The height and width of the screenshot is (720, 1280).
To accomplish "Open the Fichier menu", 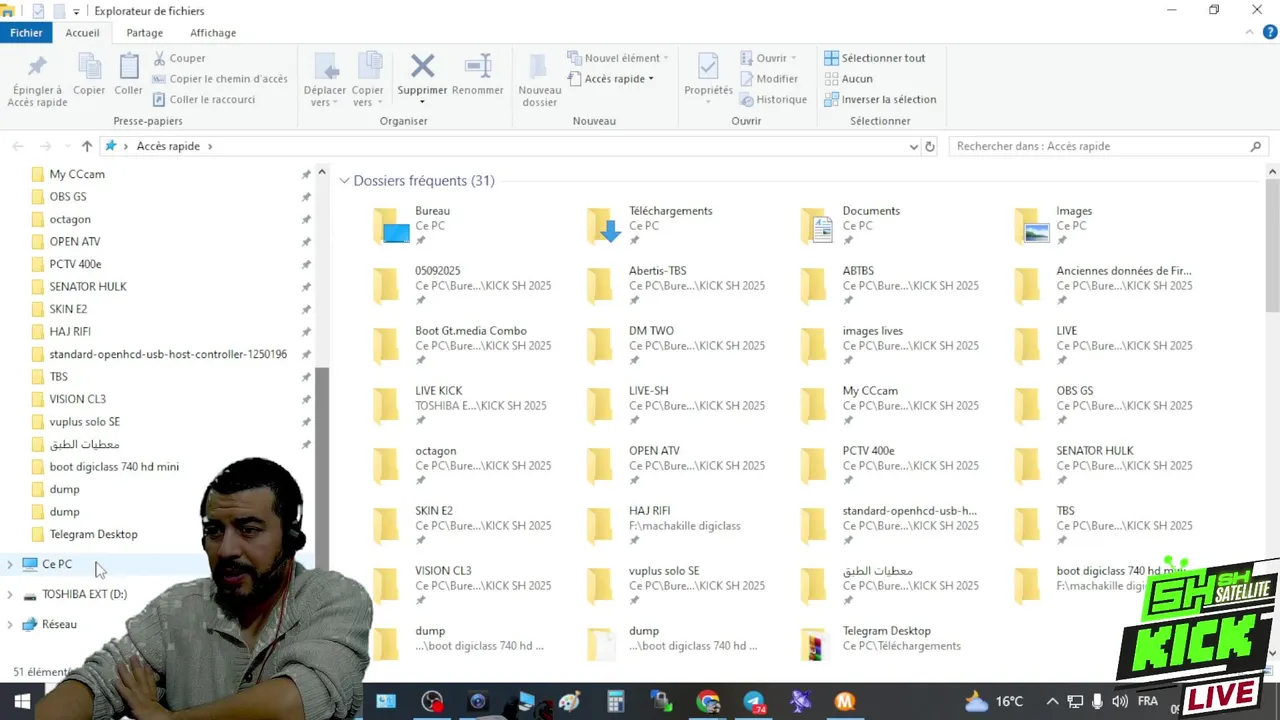I will tap(27, 33).
